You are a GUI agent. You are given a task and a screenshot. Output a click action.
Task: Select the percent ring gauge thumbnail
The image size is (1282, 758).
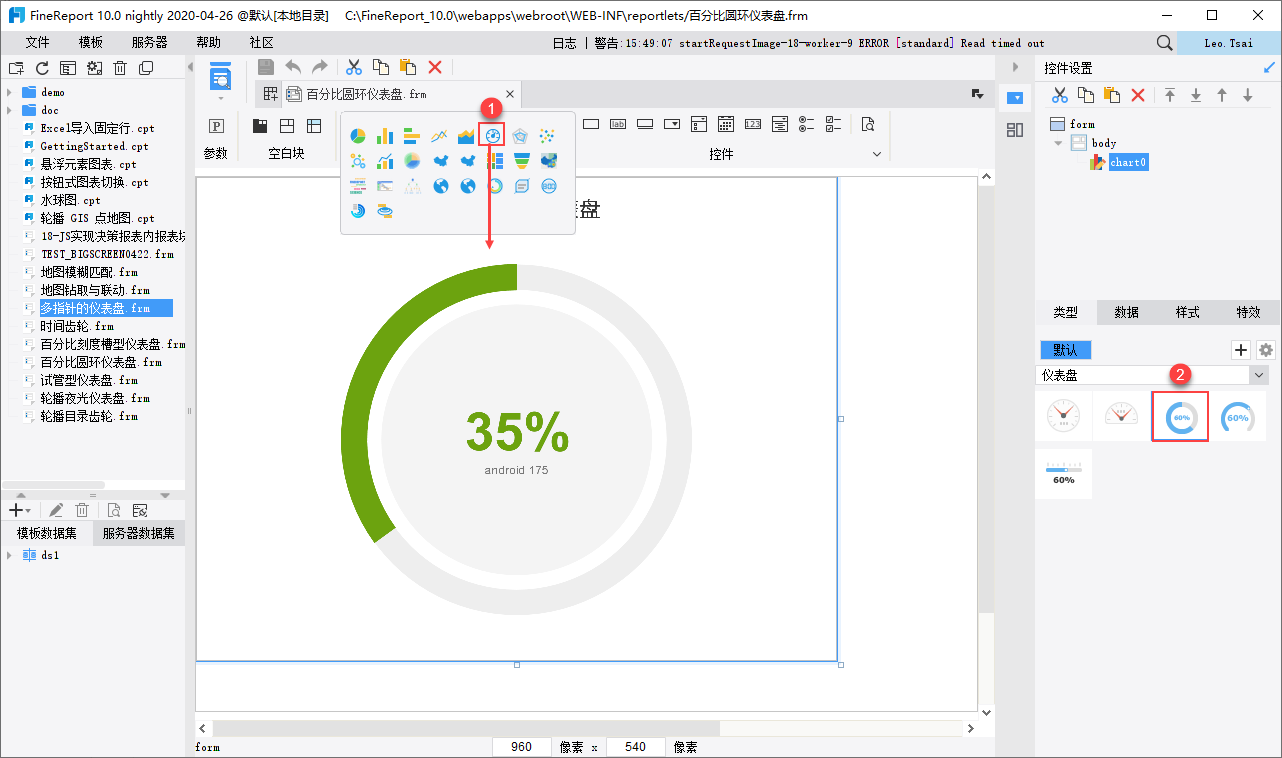[1181, 417]
